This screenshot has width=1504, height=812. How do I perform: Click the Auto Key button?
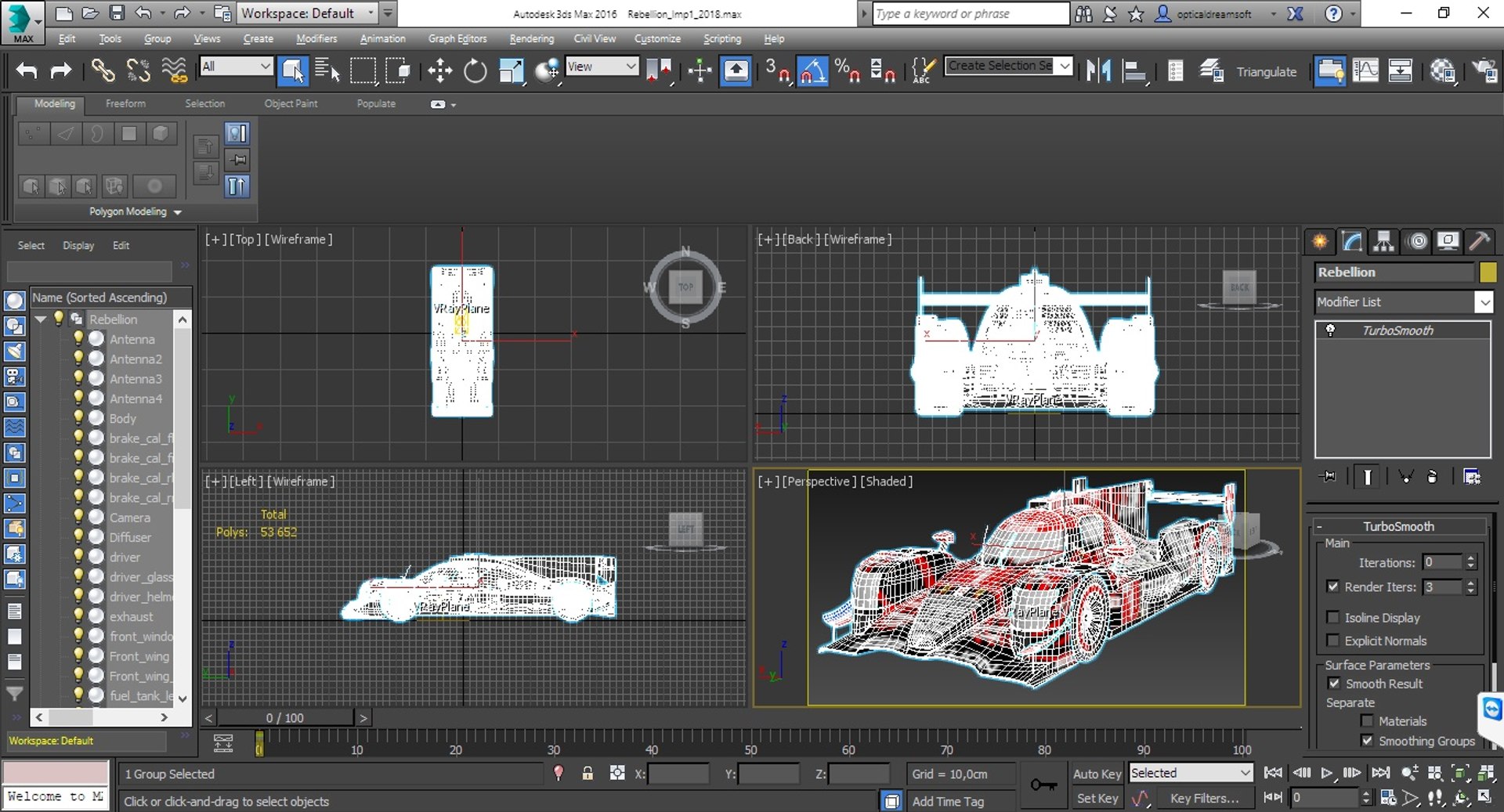tap(1097, 774)
